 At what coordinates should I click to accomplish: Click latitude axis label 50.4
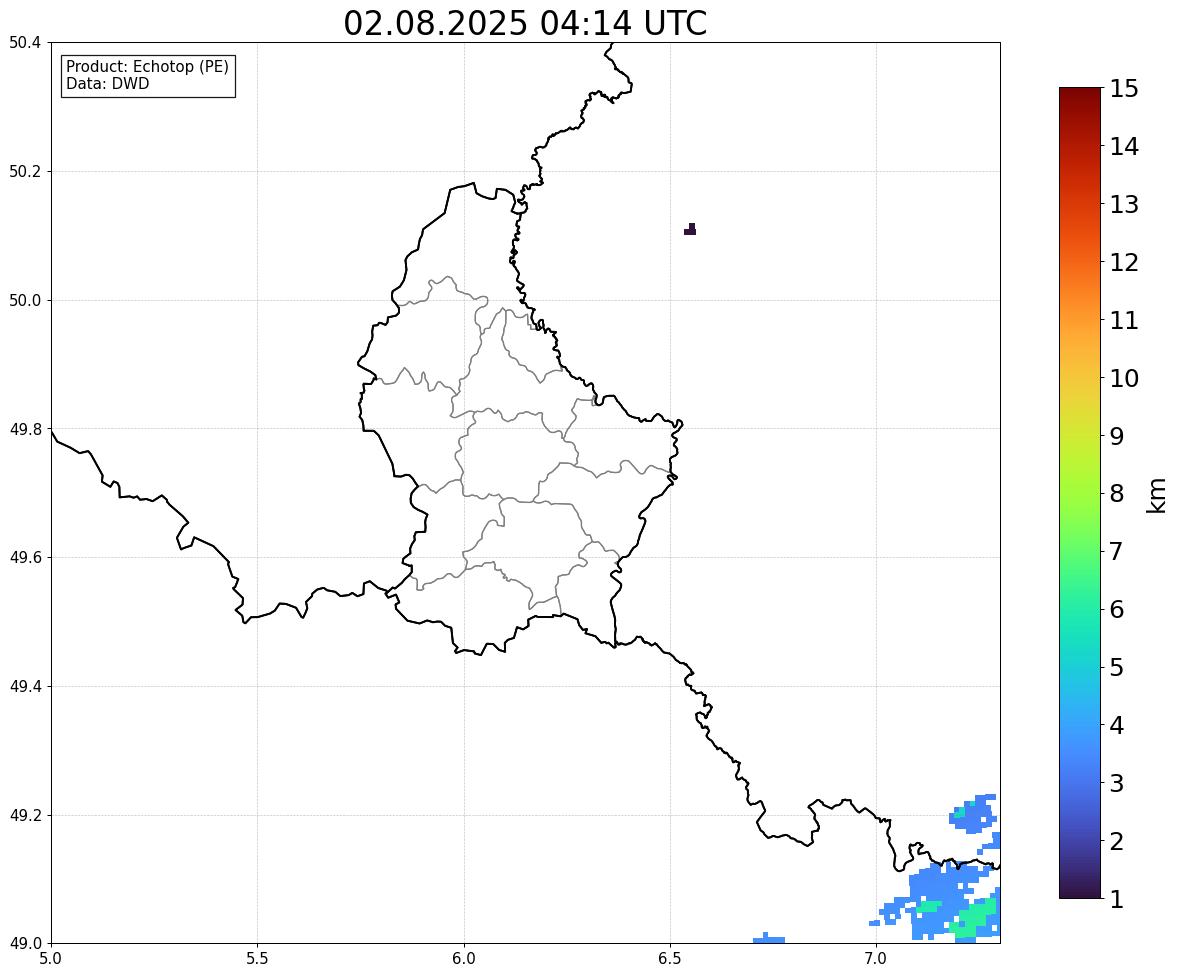(x=25, y=43)
